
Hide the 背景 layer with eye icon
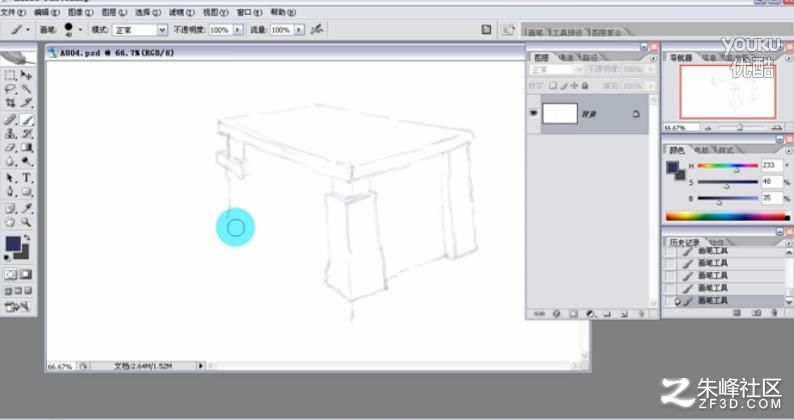pyautogui.click(x=533, y=113)
